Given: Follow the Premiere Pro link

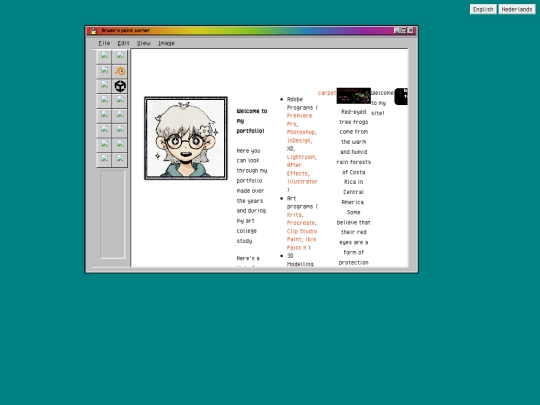Looking at the screenshot, I should coord(299,120).
